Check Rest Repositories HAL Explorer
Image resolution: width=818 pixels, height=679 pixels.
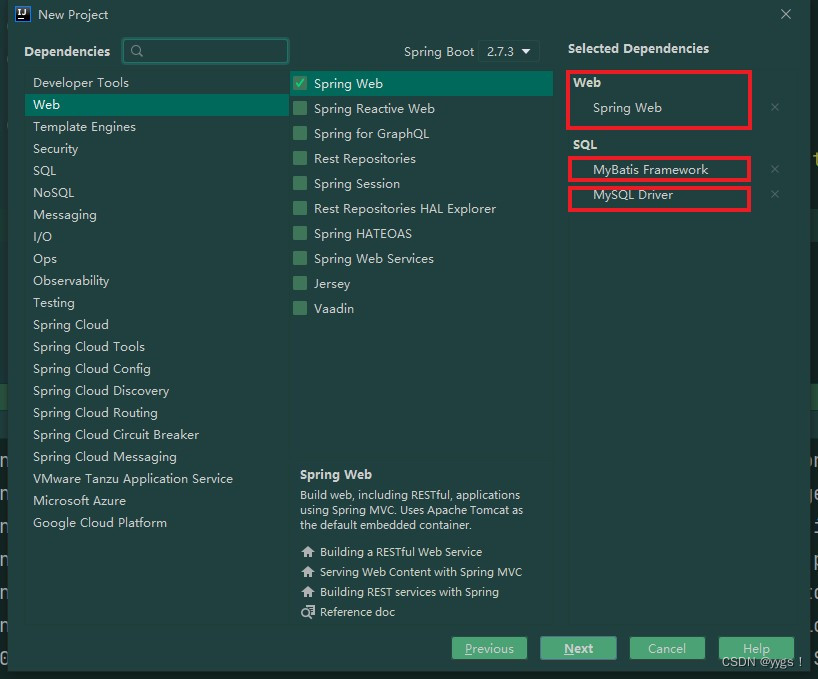tap(300, 209)
